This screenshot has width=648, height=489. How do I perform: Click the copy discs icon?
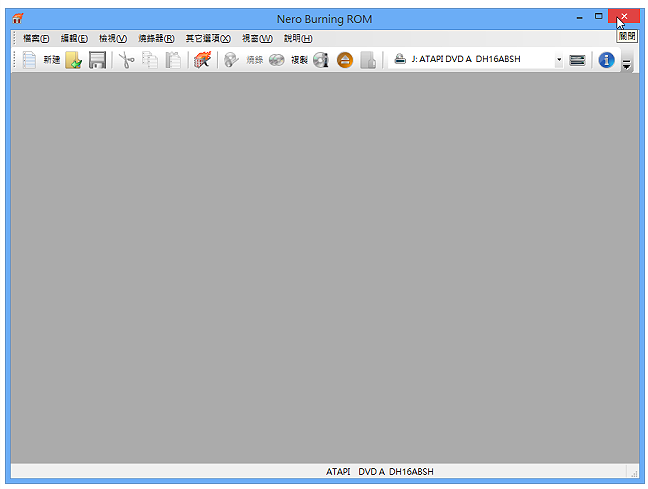tap(276, 60)
